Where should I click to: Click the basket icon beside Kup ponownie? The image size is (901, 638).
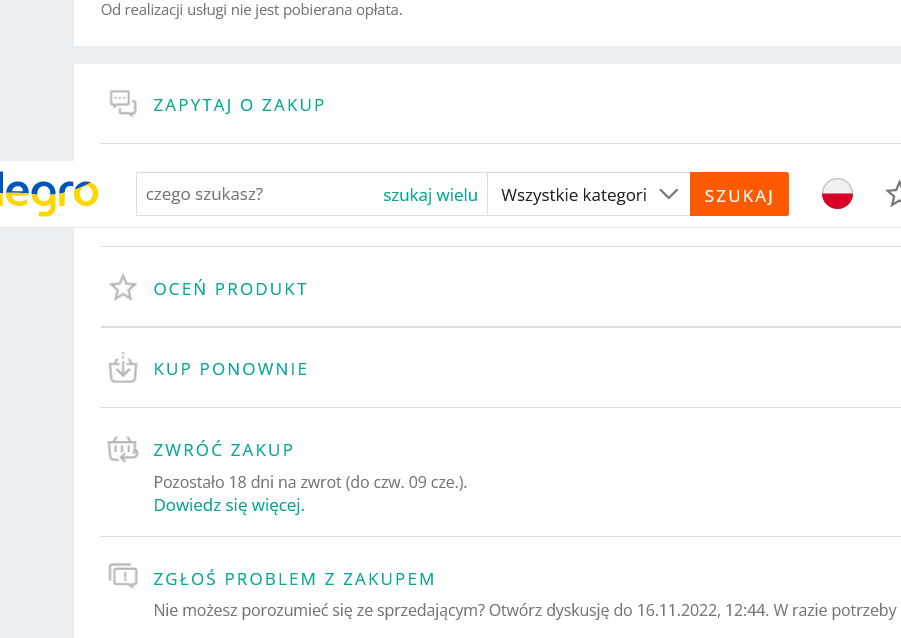(x=123, y=368)
